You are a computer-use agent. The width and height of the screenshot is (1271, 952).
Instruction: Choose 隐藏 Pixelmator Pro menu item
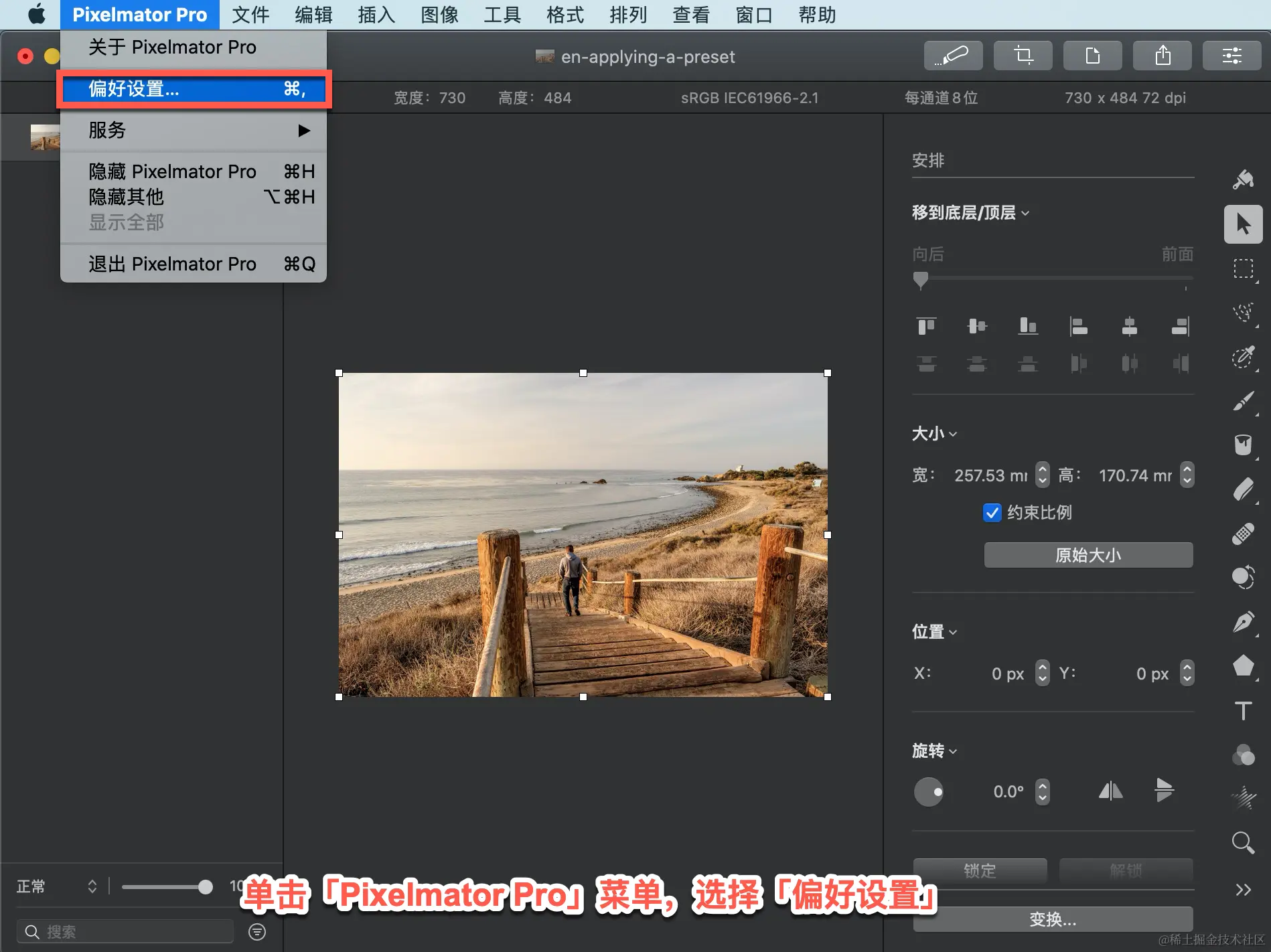pyautogui.click(x=194, y=171)
